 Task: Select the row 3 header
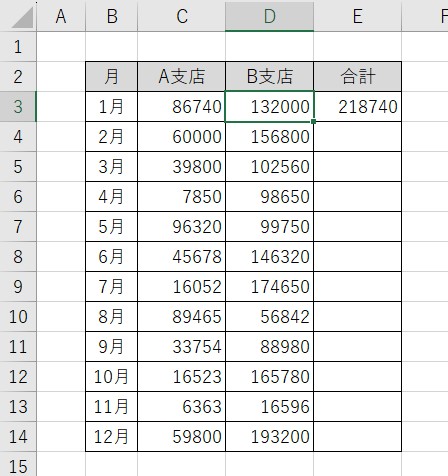pos(18,107)
